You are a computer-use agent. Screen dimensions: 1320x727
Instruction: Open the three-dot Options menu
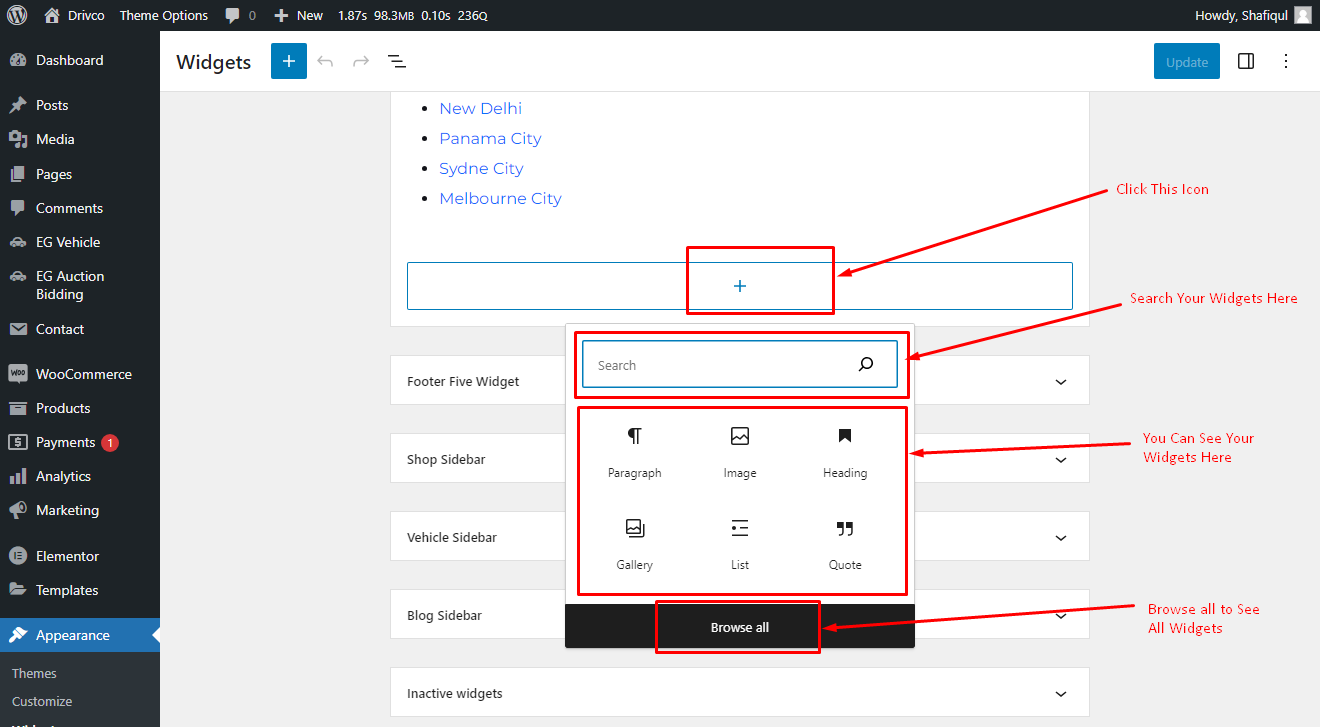[x=1286, y=61]
